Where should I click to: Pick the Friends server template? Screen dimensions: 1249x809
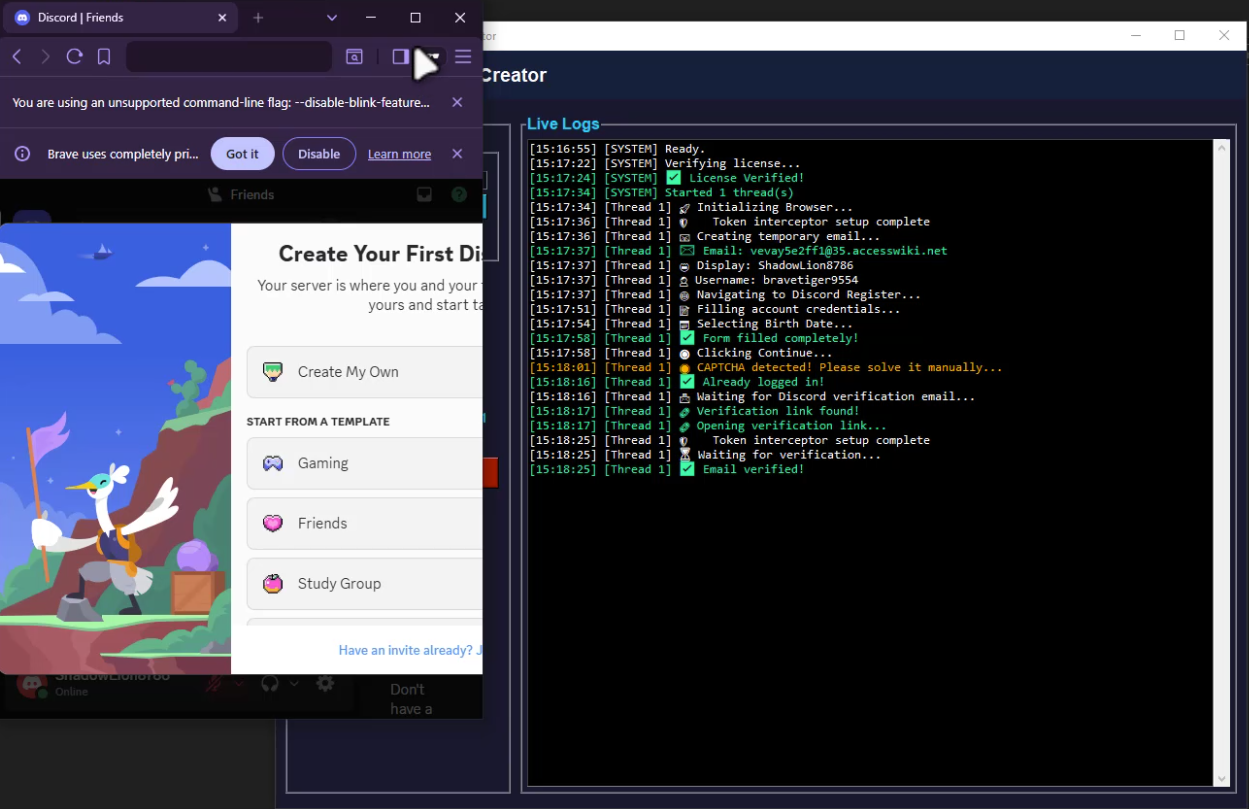[365, 524]
